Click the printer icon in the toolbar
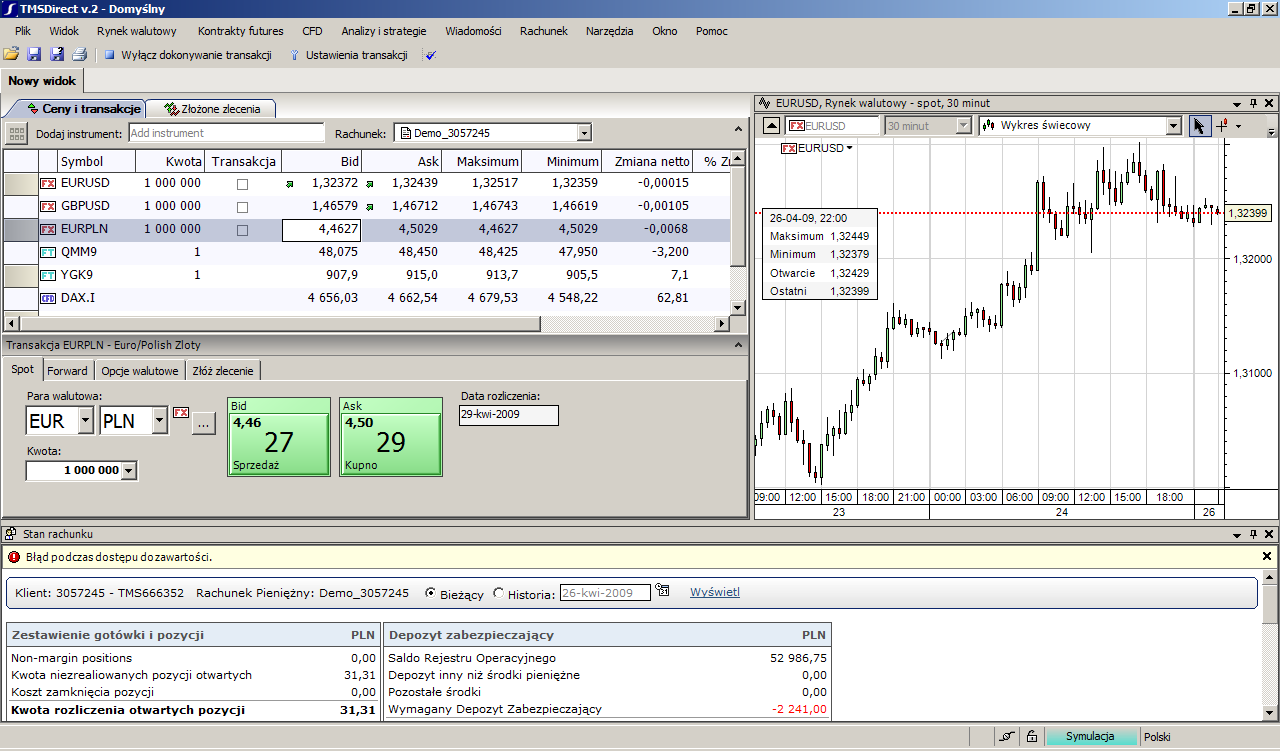Image resolution: width=1280 pixels, height=751 pixels. coord(79,55)
